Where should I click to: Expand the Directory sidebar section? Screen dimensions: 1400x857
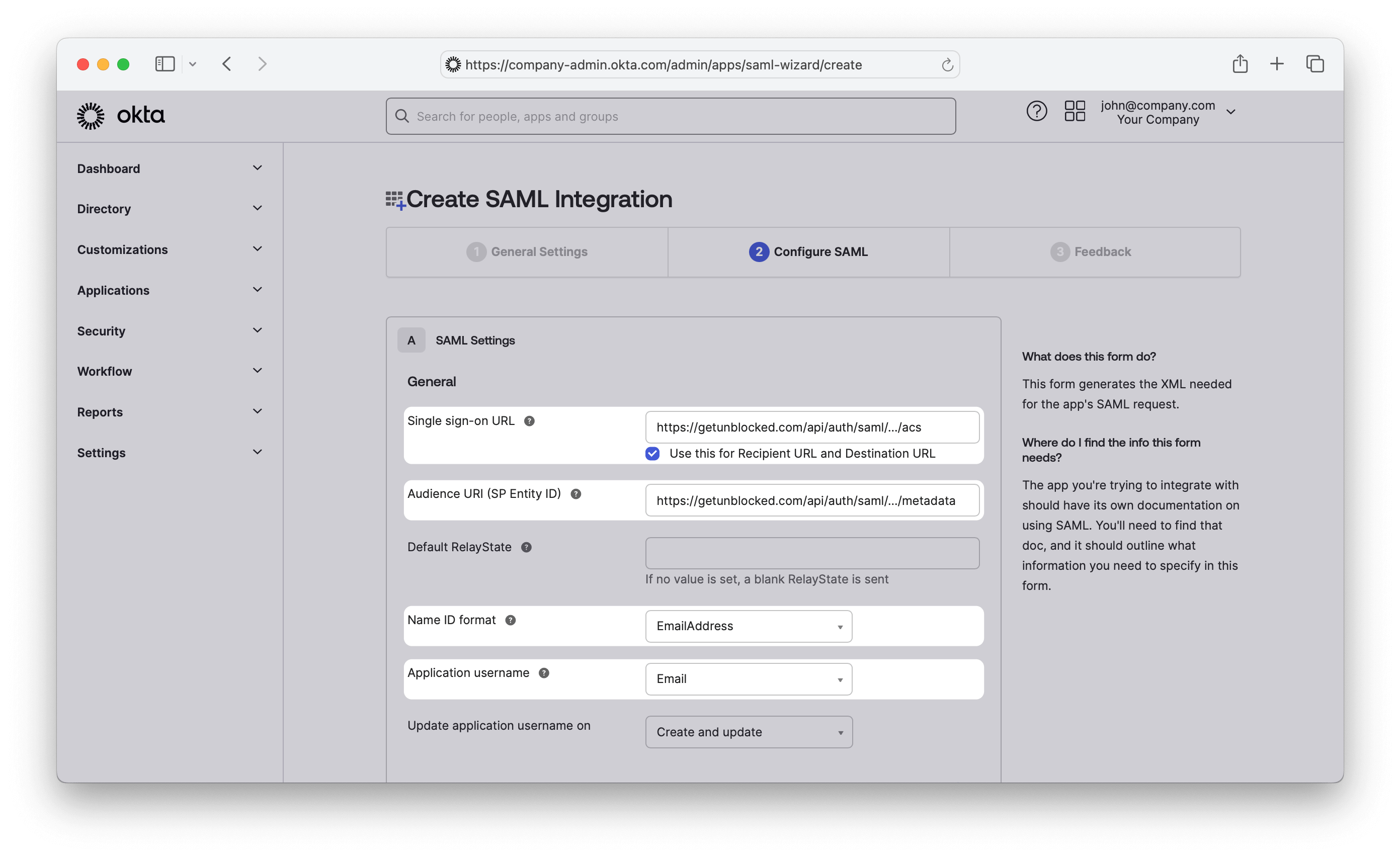[170, 208]
